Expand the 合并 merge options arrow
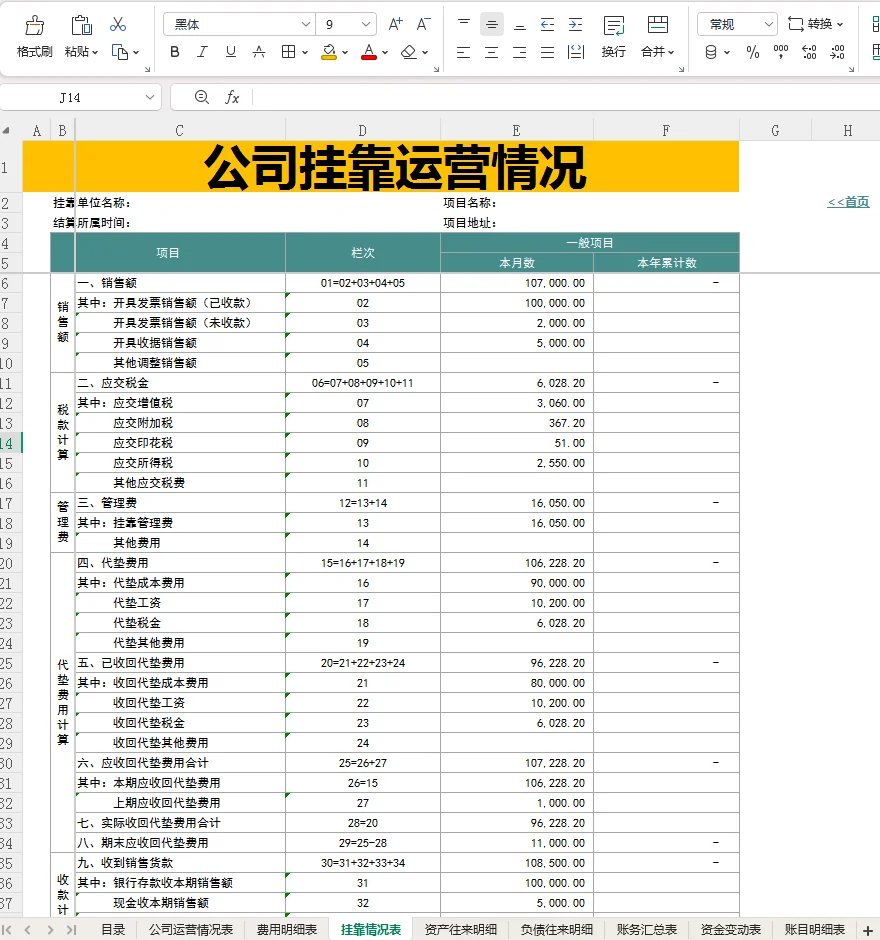The image size is (880, 940). point(671,53)
